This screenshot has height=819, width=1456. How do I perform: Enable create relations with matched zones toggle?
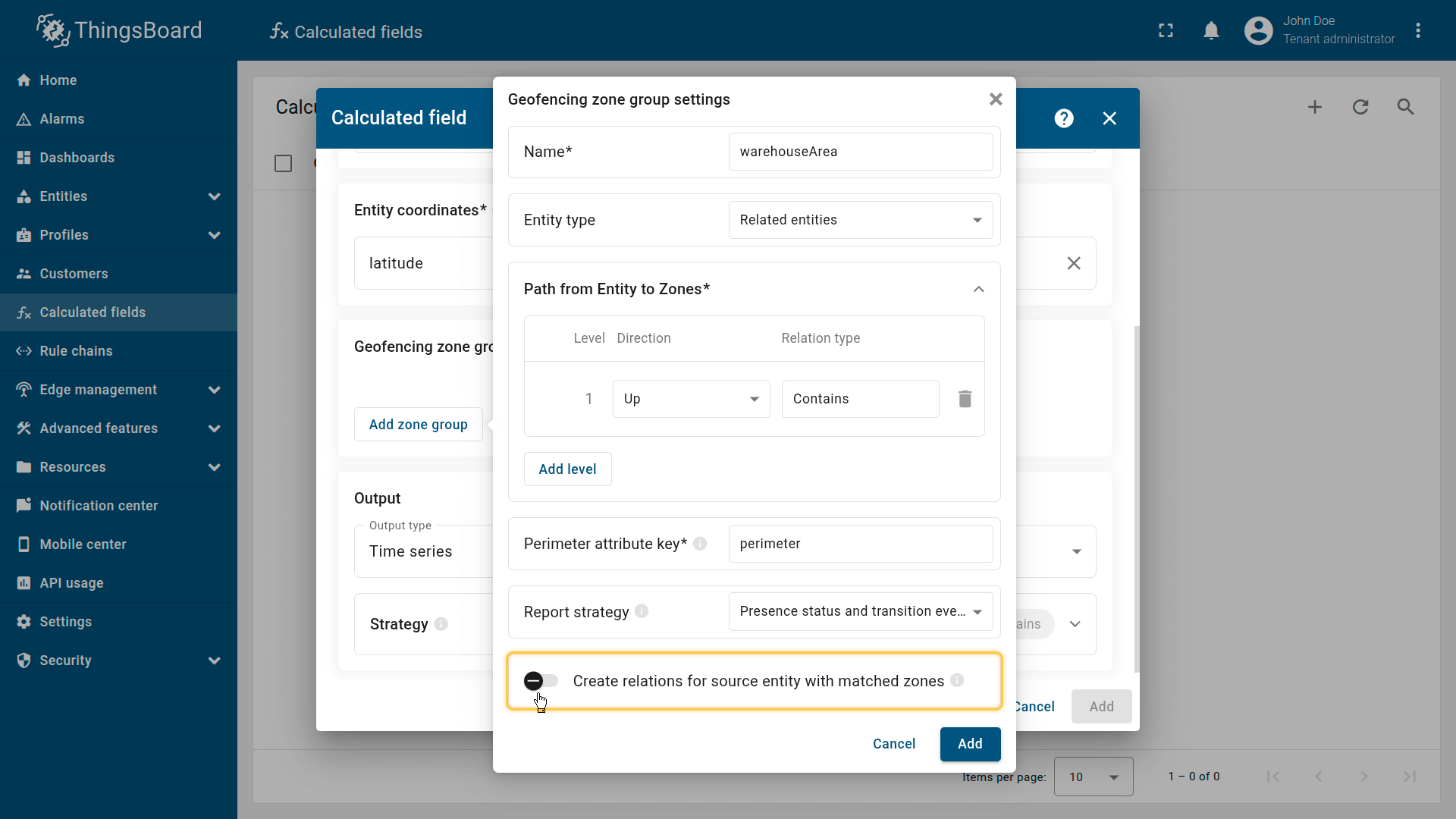point(541,681)
